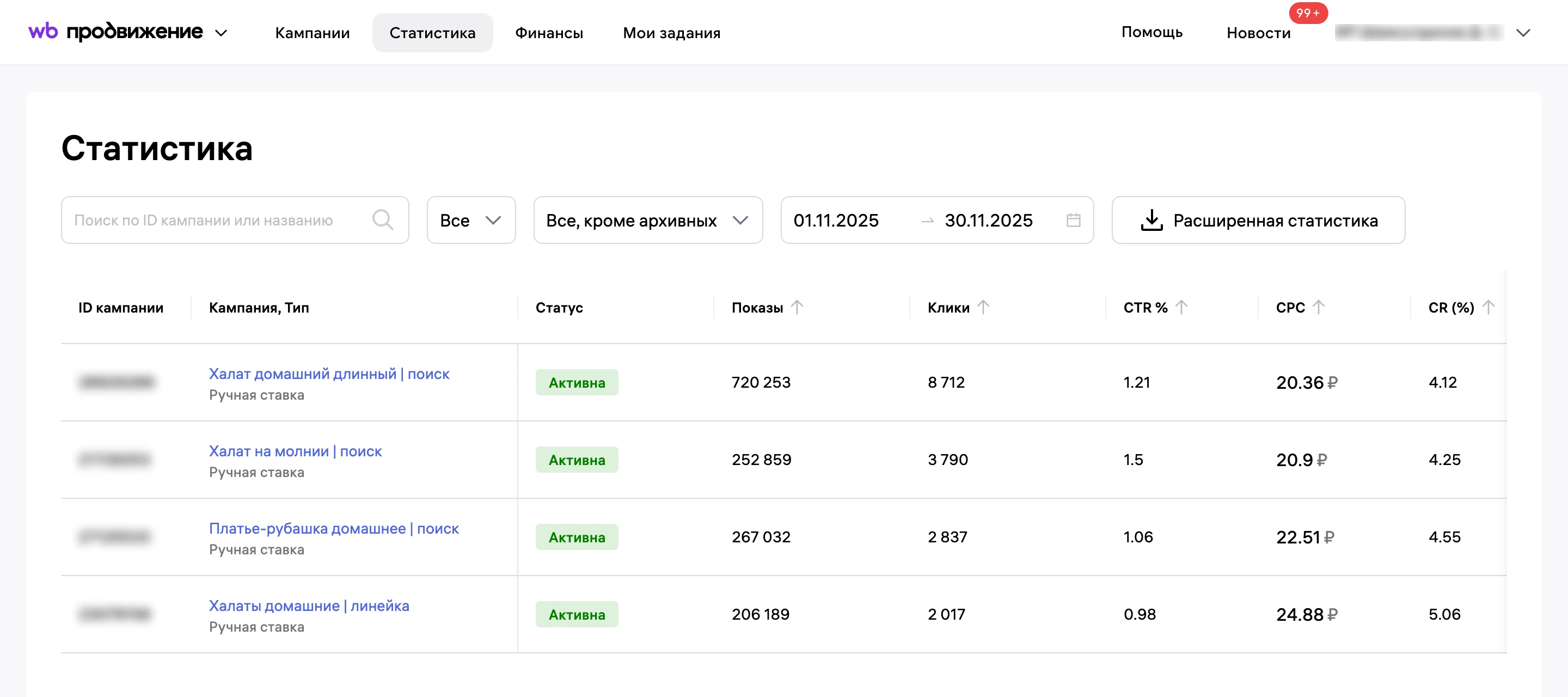Open the Кампании tab
Viewport: 1568px width, 697px height.
[313, 33]
